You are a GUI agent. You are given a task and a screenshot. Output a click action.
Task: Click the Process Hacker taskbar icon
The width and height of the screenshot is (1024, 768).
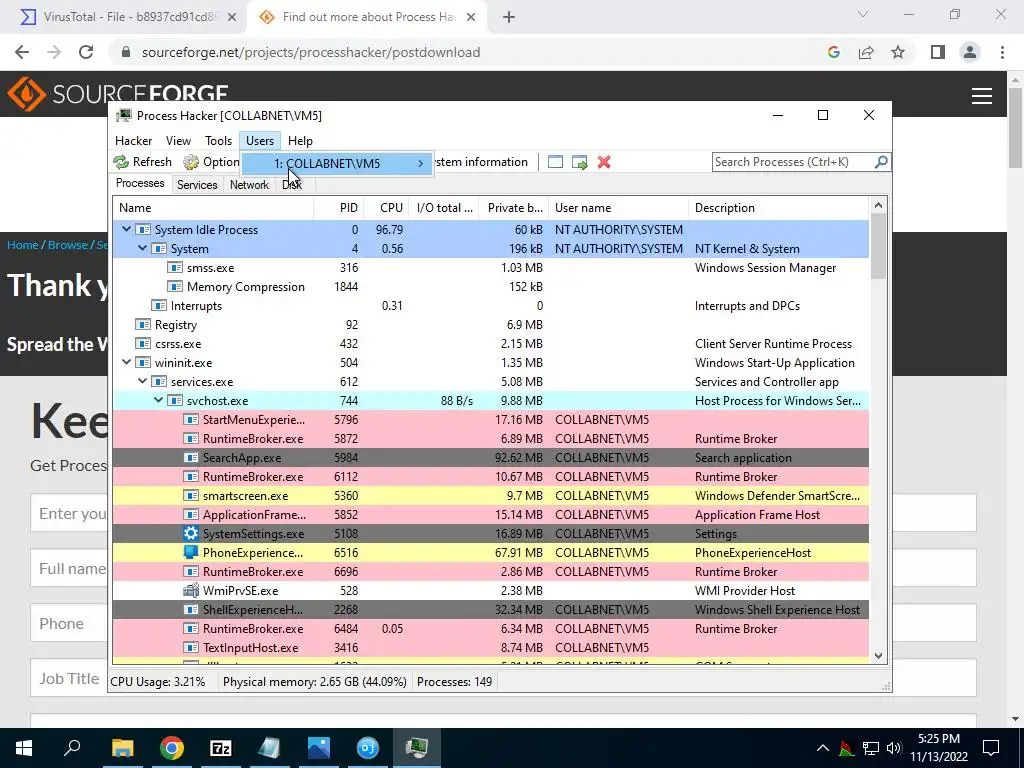(417, 748)
